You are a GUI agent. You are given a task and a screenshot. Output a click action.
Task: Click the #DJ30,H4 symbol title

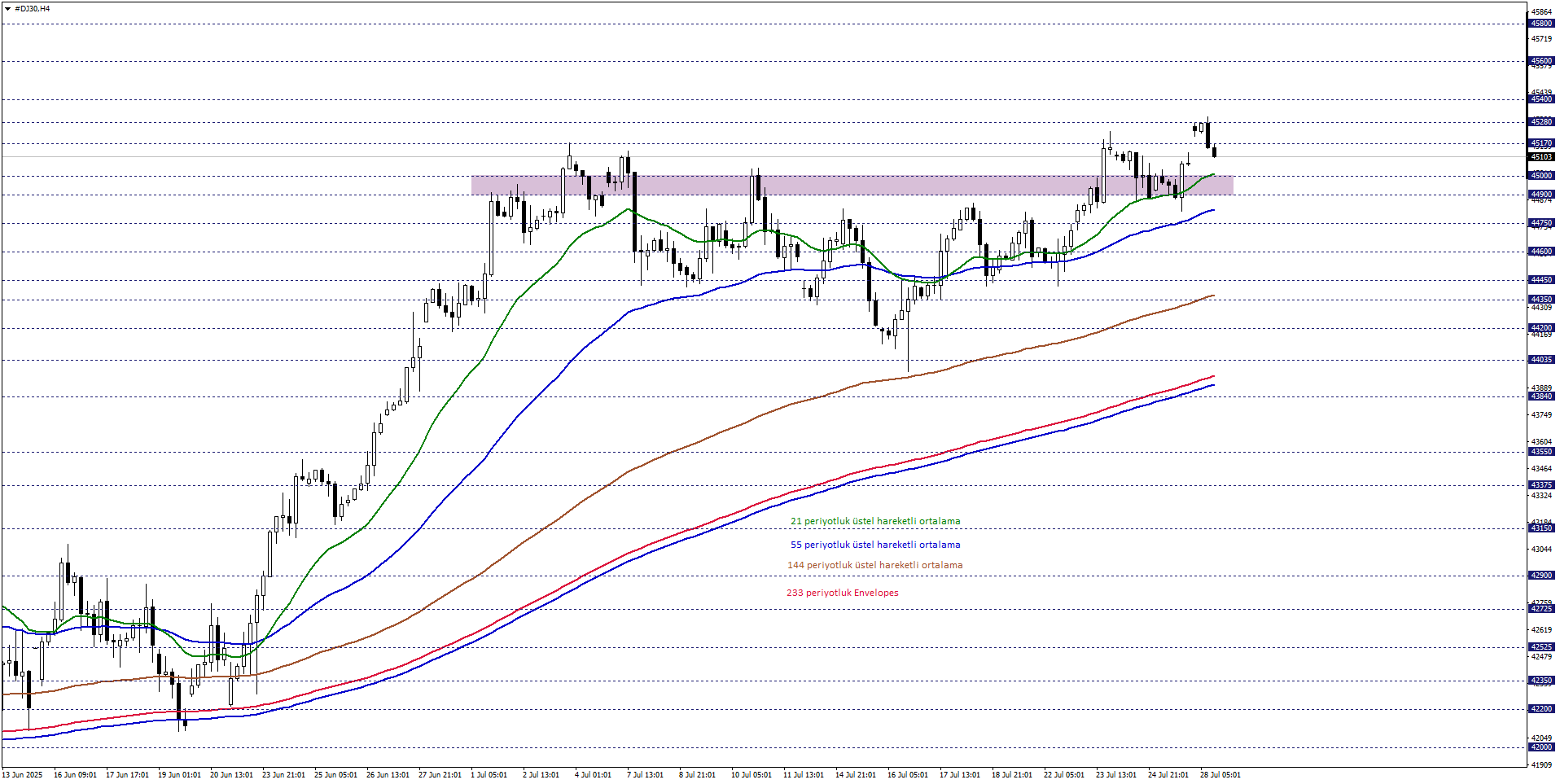click(x=33, y=9)
